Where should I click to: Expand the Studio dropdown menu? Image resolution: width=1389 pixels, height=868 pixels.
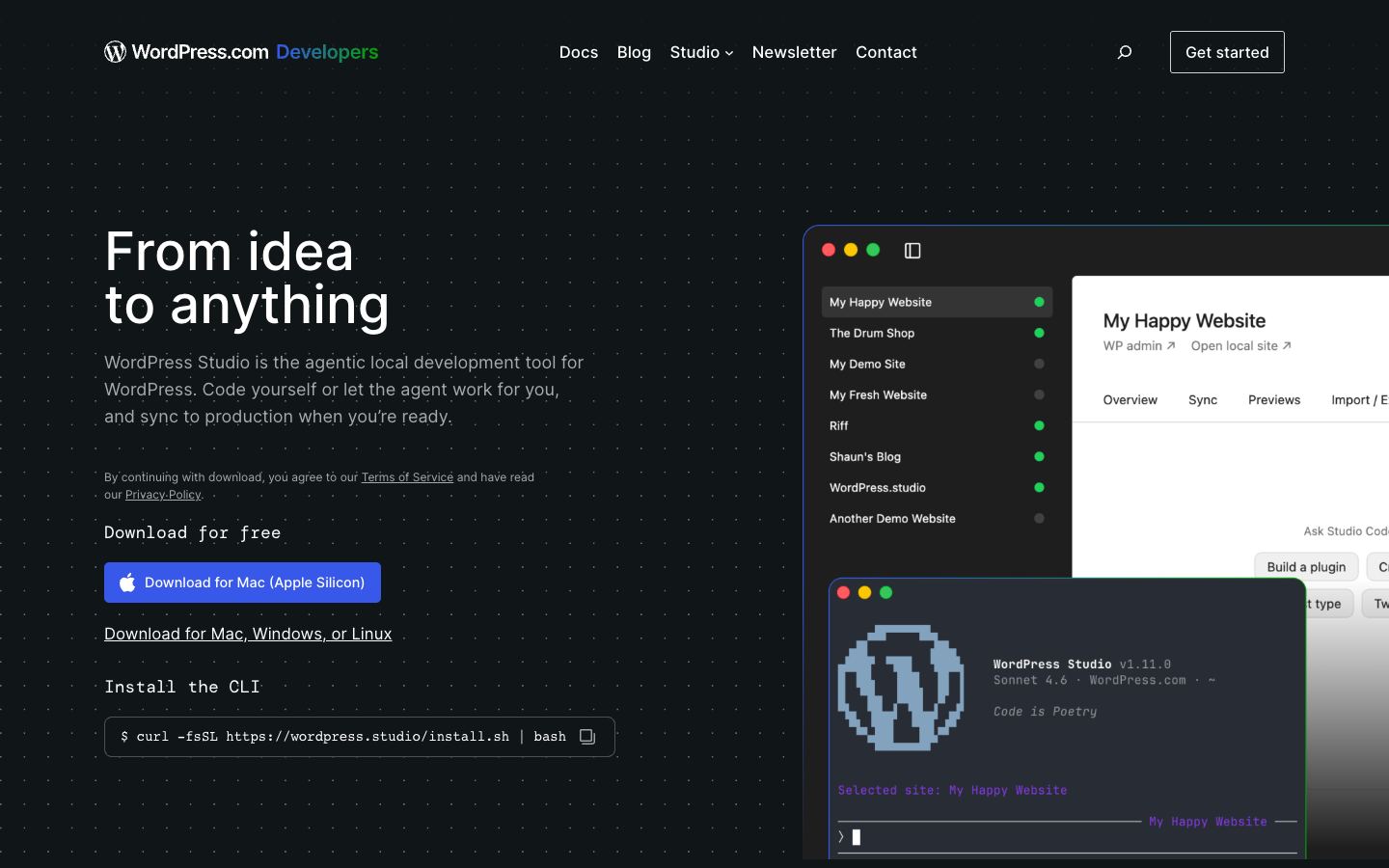(x=701, y=52)
